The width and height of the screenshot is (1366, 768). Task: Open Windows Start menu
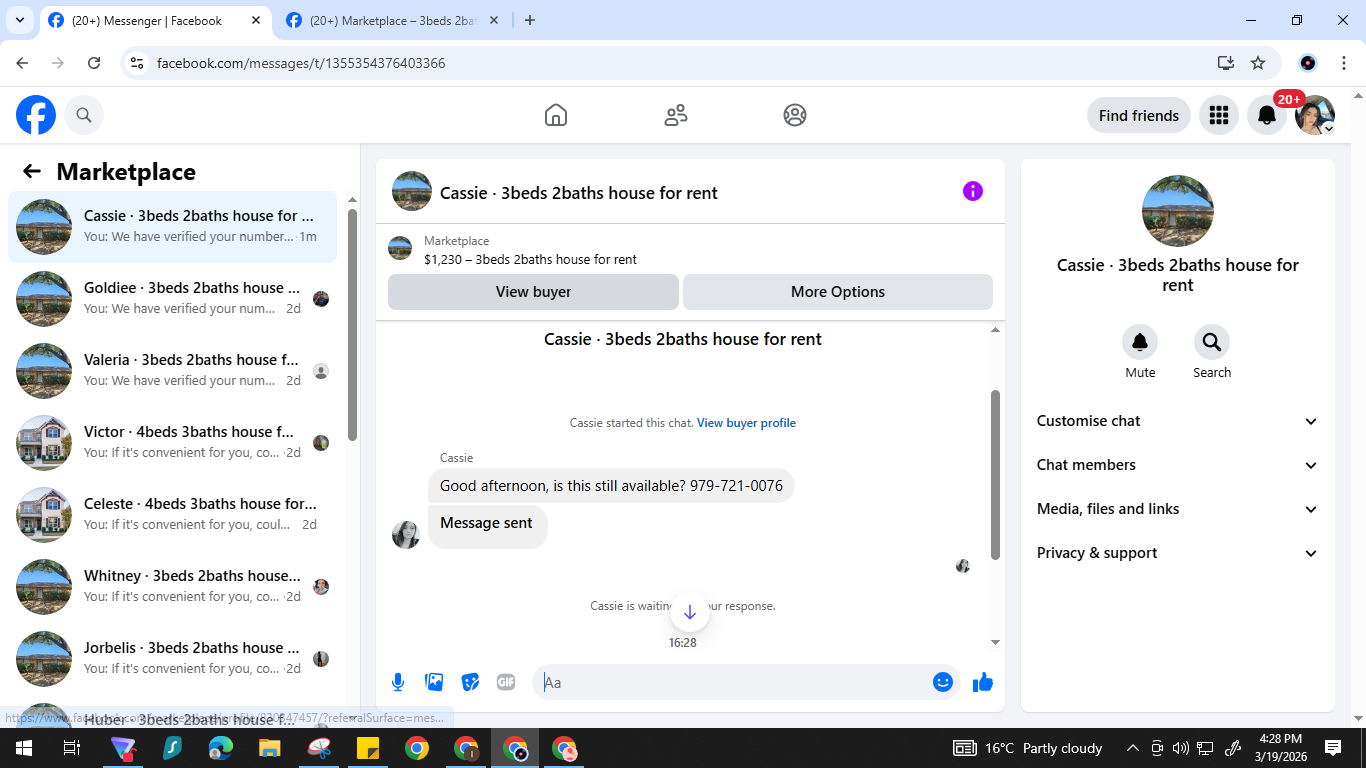pyautogui.click(x=24, y=748)
